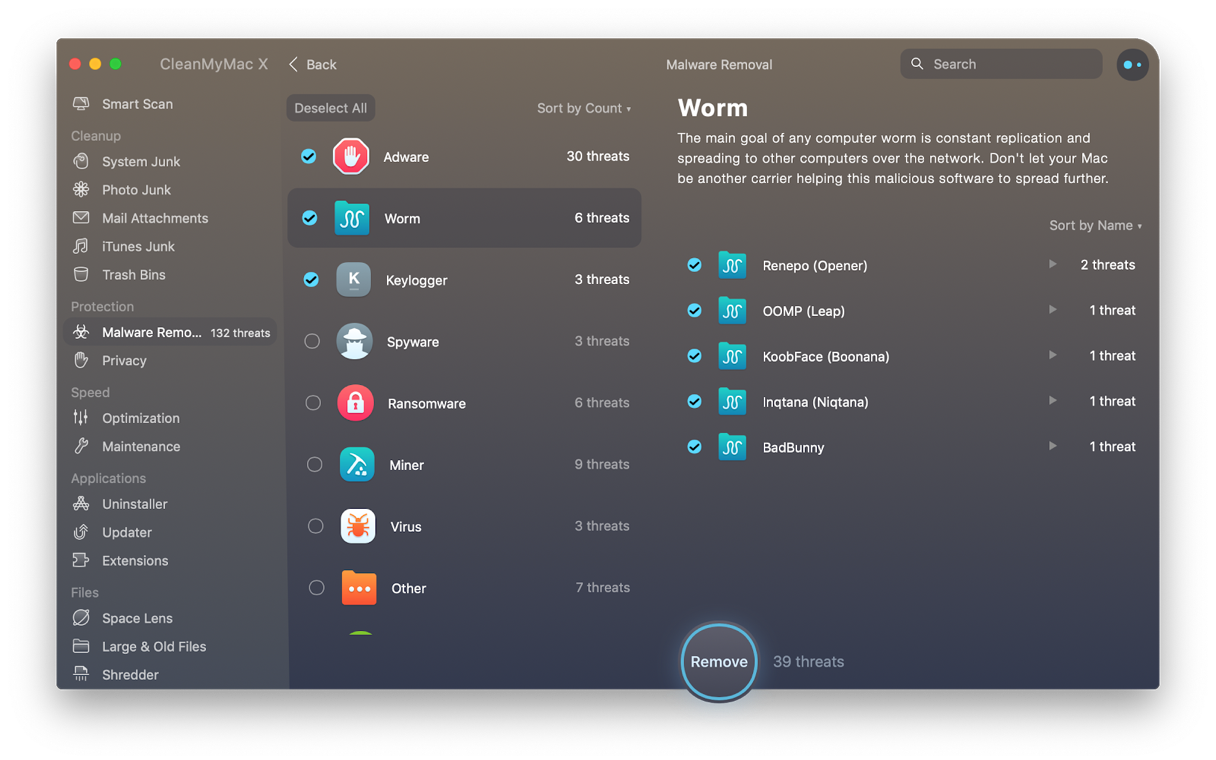Screen dimensions: 1216x760
Task: Check the Virus category checkbox
Action: tap(315, 526)
